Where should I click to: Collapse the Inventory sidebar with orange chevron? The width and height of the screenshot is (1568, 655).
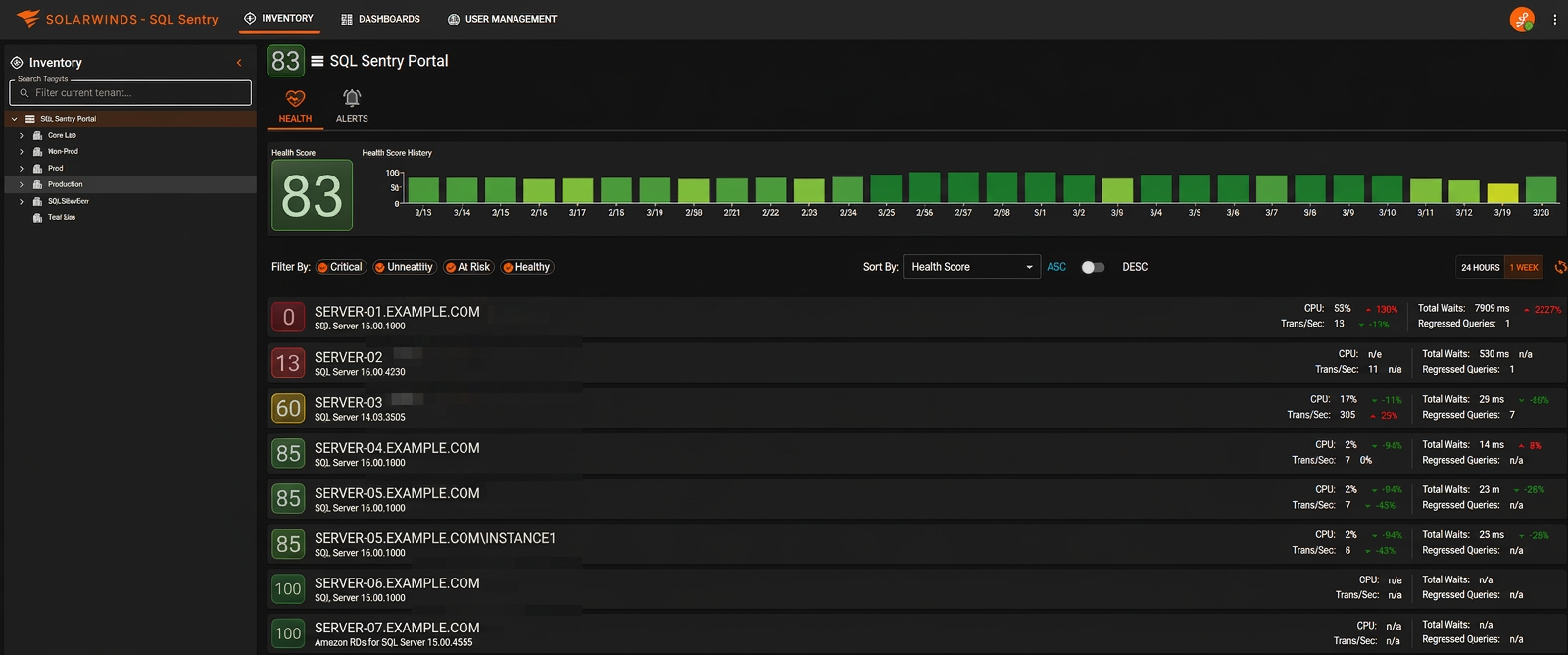tap(239, 63)
